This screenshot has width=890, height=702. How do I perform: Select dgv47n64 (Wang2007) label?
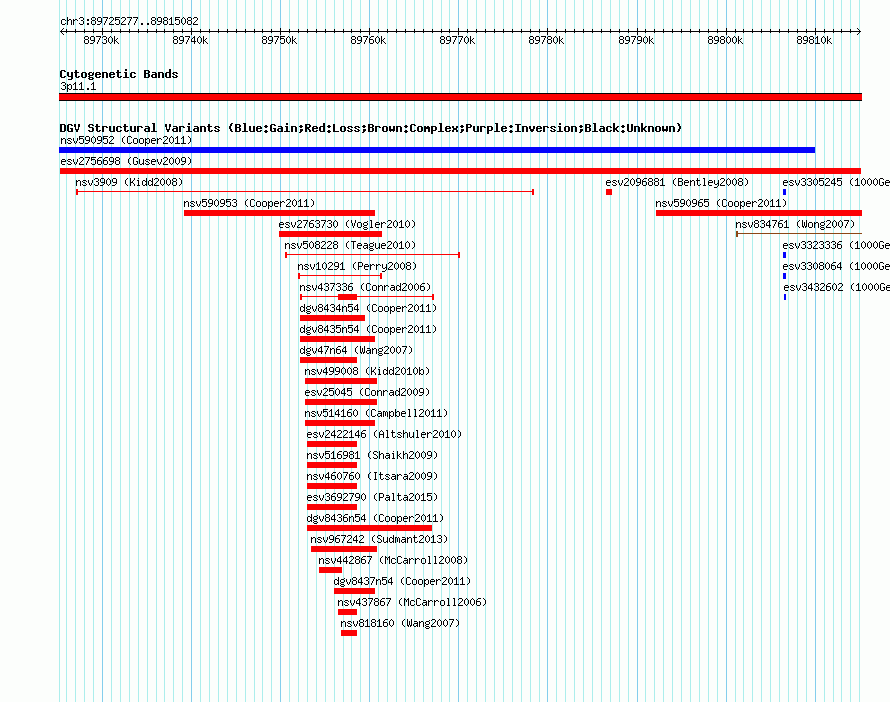[x=356, y=350]
